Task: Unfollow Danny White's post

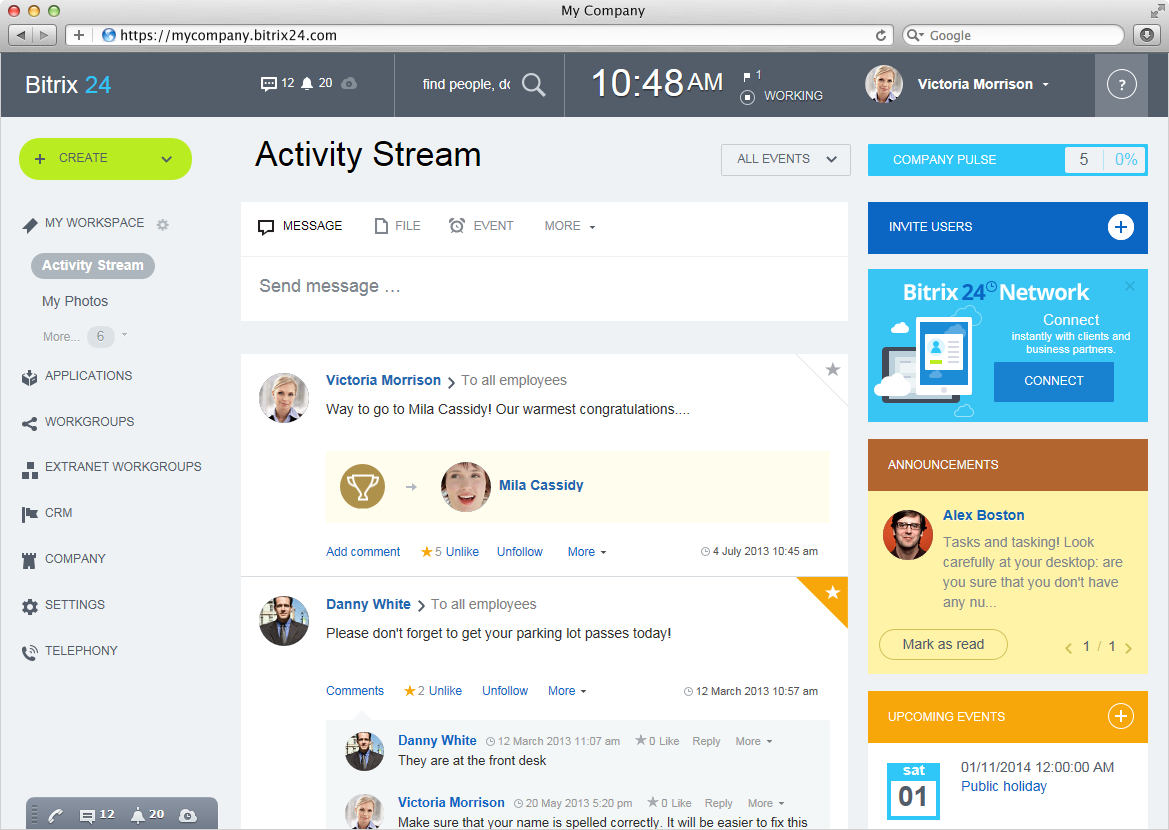Action: 505,691
